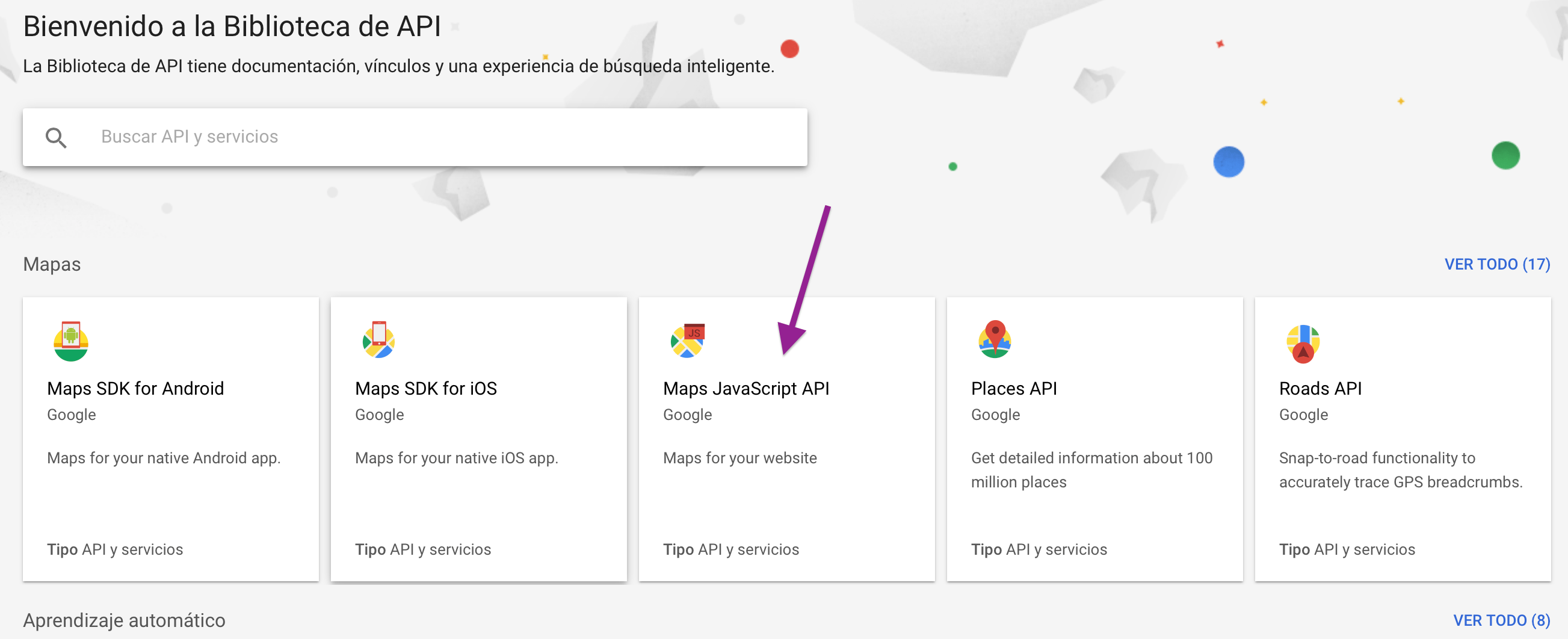Click Google under Maps JavaScript API
This screenshot has width=1568, height=639.
(687, 415)
